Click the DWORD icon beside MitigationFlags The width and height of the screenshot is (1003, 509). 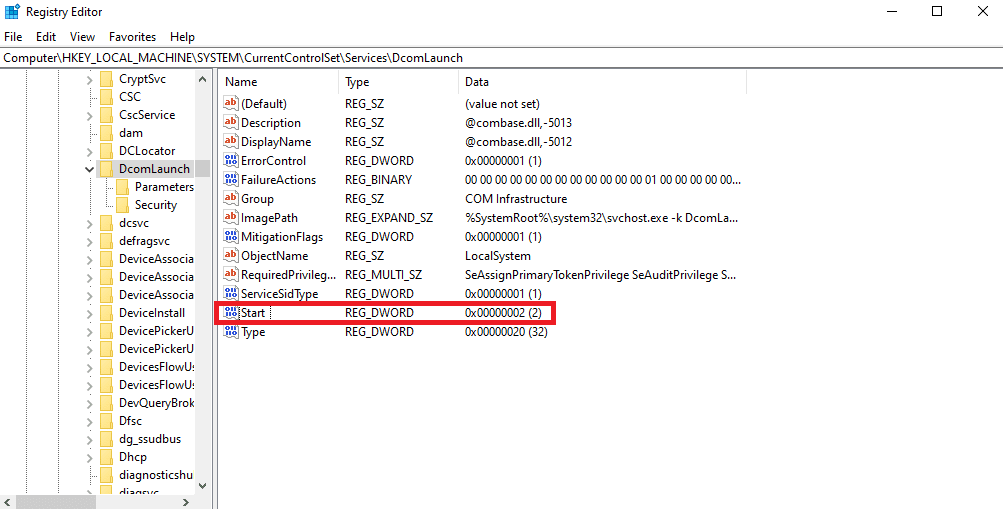click(x=230, y=236)
